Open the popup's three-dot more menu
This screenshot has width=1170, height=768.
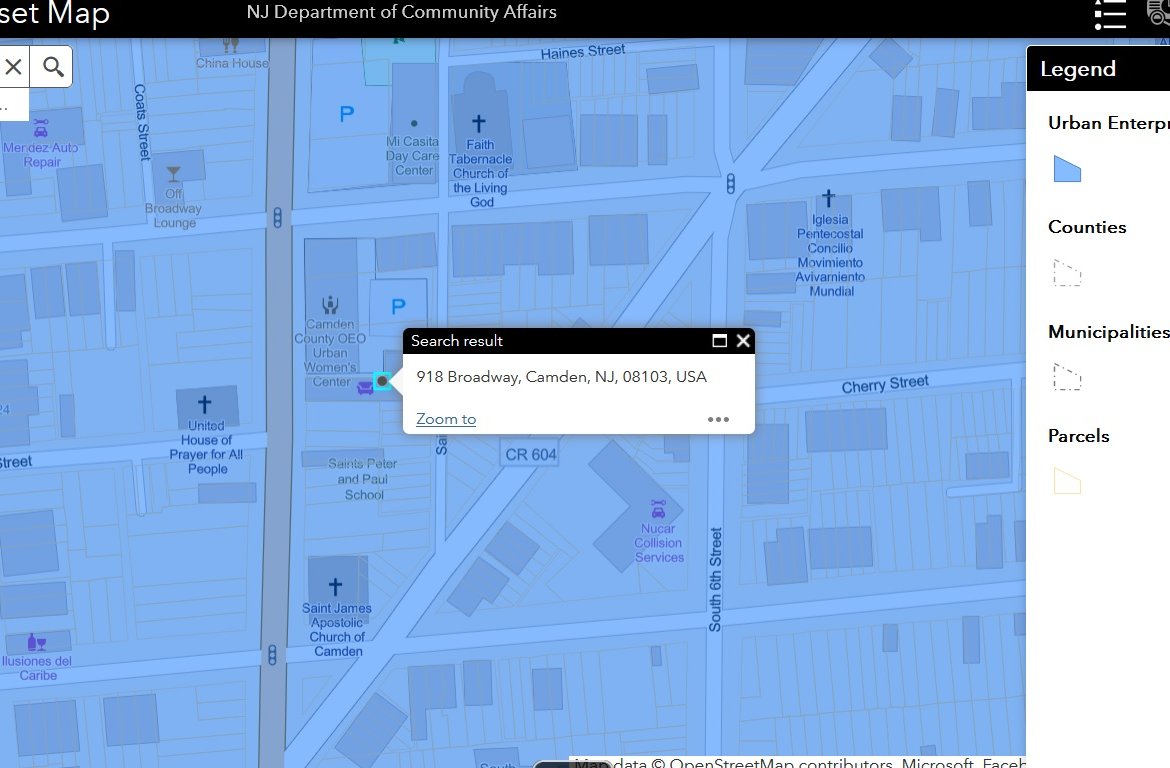(x=718, y=419)
